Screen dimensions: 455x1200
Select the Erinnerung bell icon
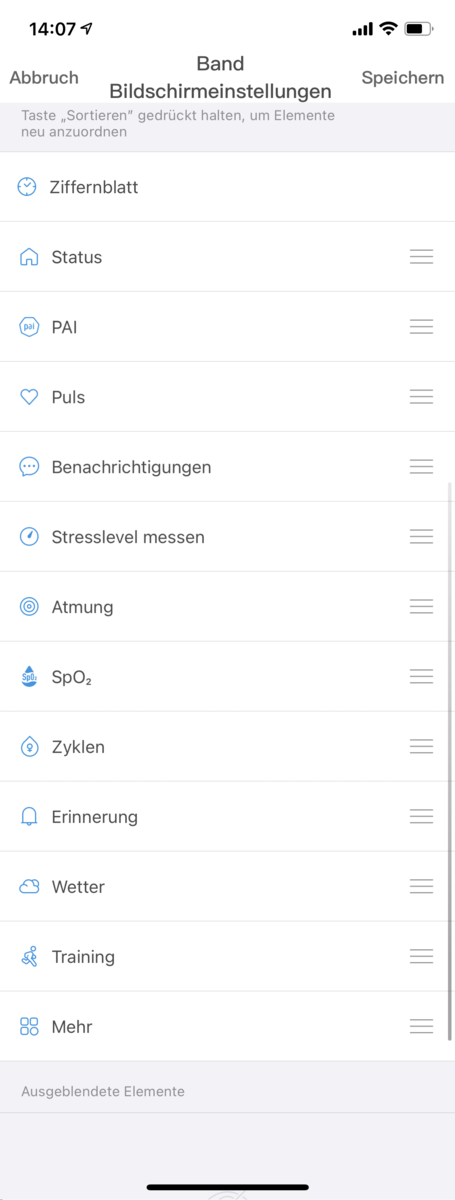(30, 817)
